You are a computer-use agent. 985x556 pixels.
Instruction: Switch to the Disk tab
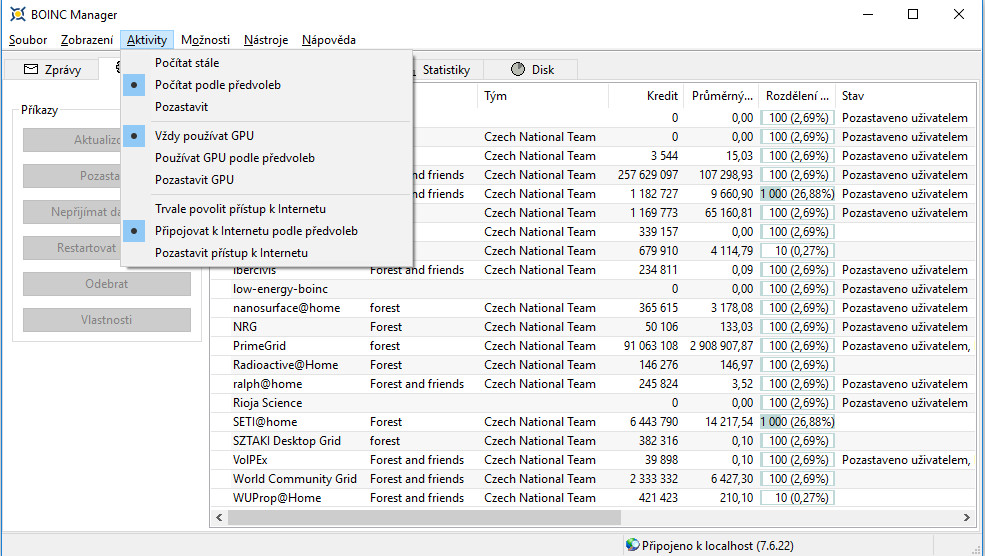[x=532, y=69]
